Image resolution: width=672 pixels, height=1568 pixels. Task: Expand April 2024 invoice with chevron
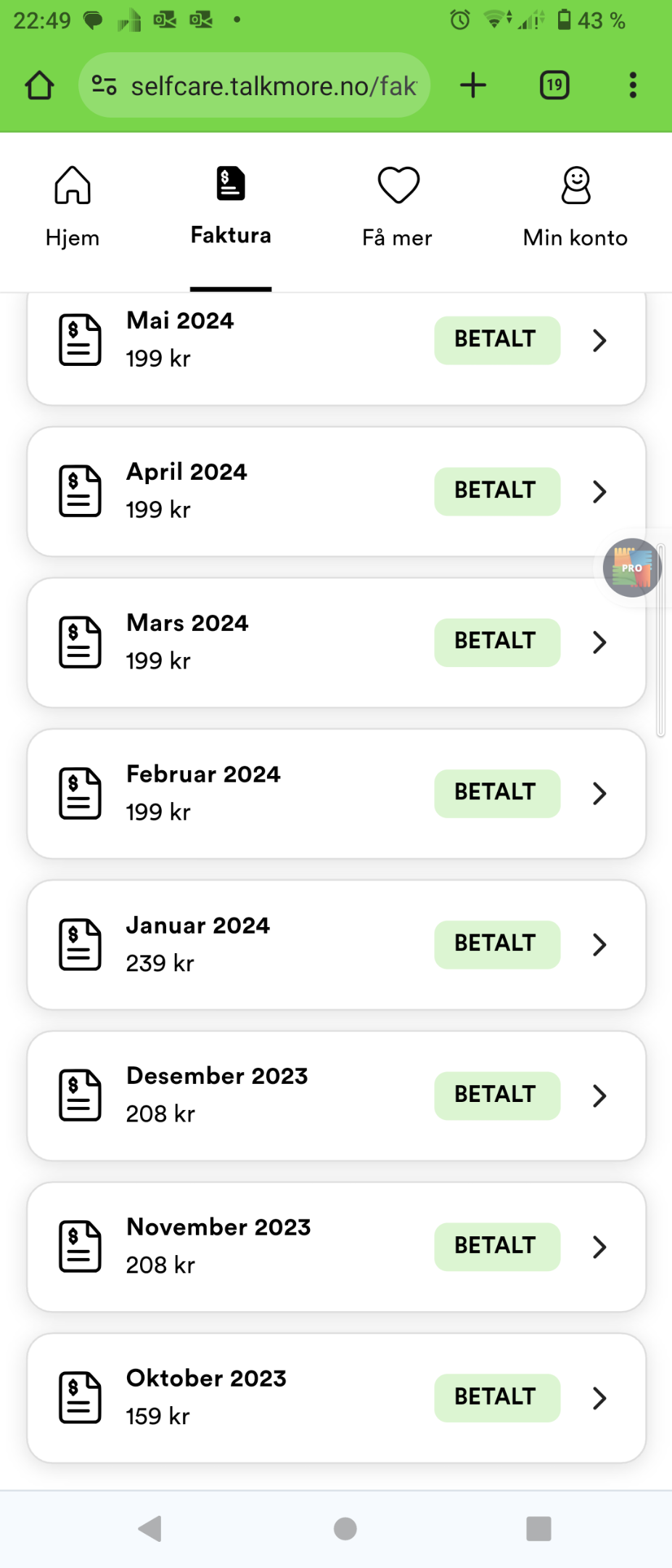pyautogui.click(x=599, y=491)
